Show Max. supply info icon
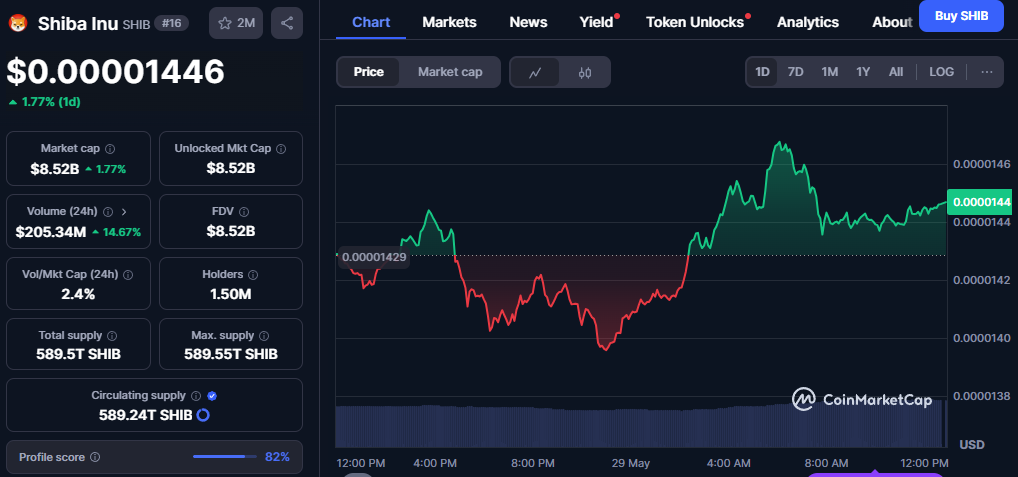This screenshot has width=1018, height=477. tap(264, 336)
